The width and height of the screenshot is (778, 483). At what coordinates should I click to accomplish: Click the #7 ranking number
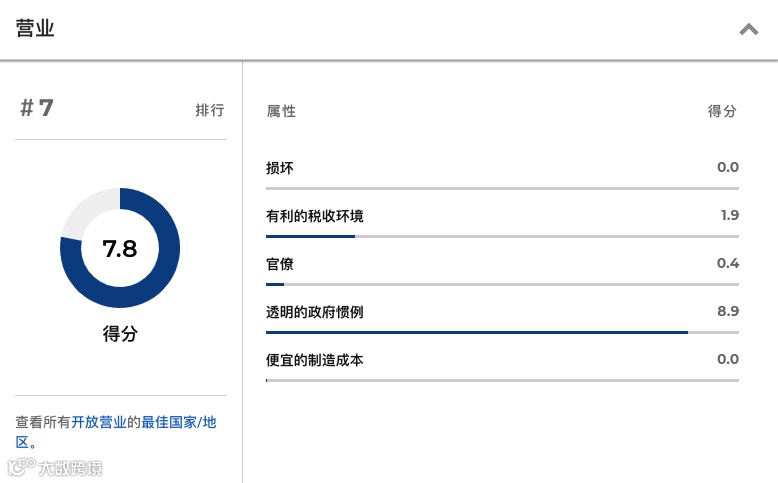(37, 109)
